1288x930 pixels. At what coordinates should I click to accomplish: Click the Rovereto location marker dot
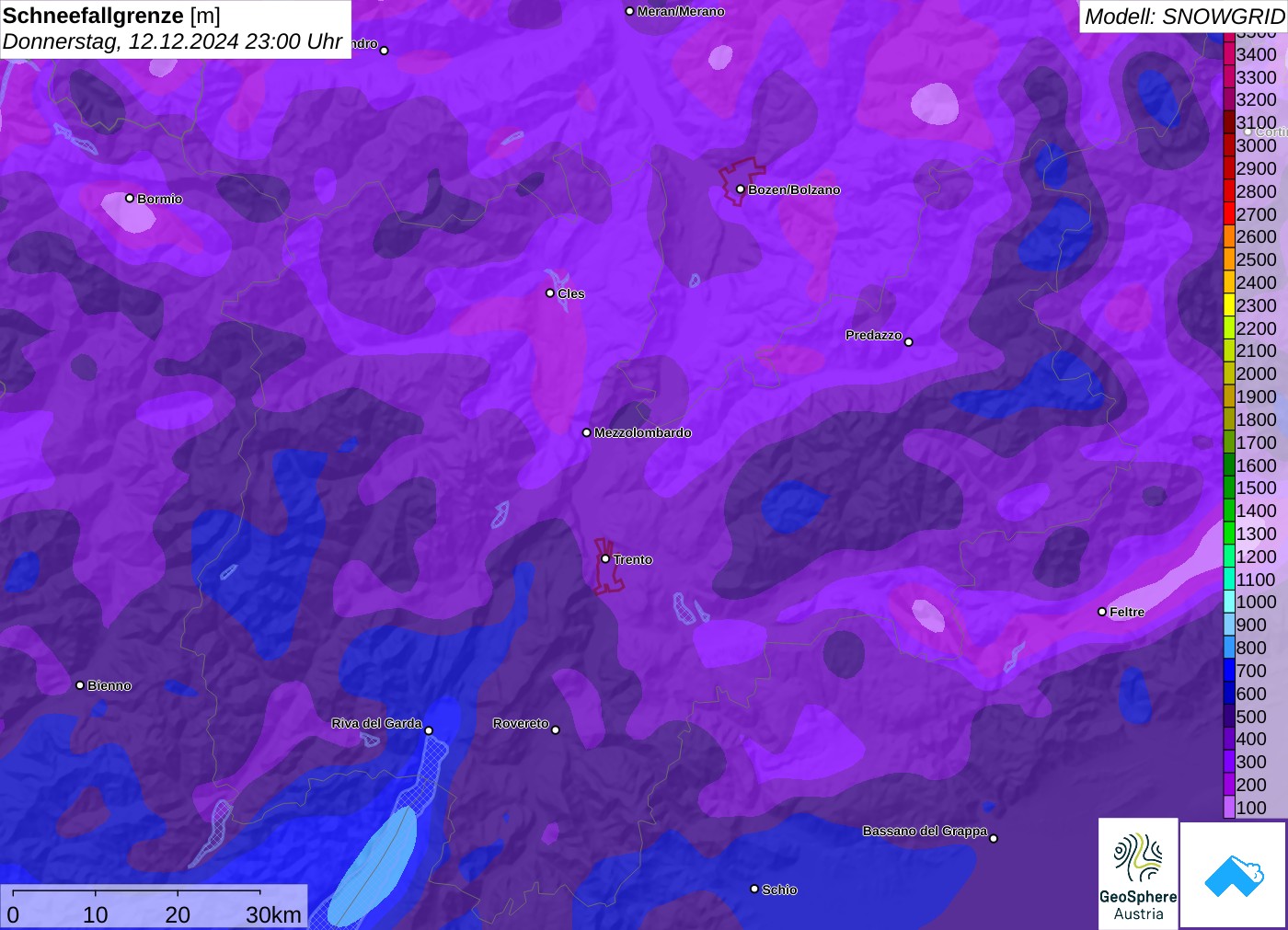pos(556,729)
